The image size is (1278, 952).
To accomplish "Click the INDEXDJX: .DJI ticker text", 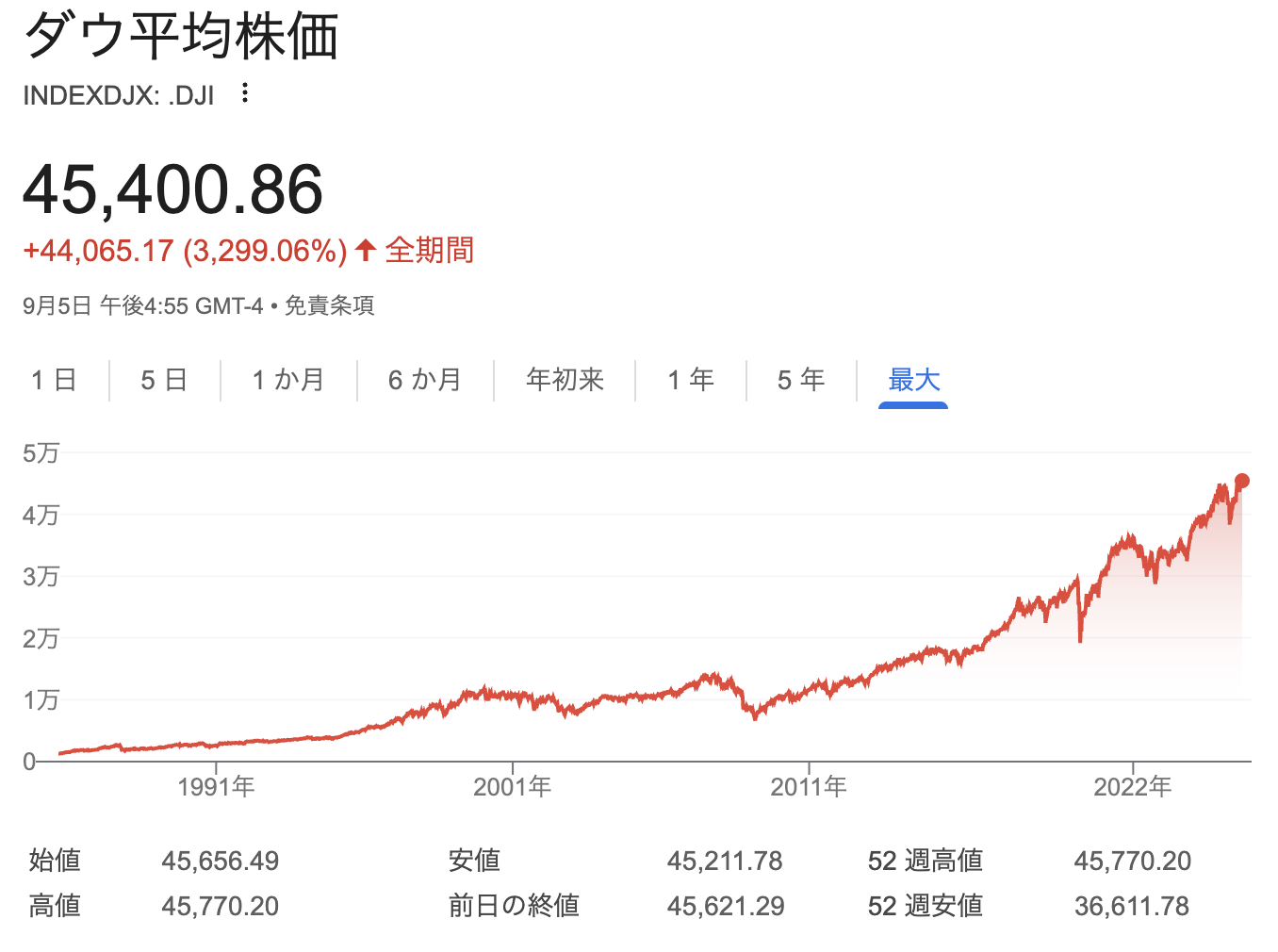I will (x=119, y=96).
